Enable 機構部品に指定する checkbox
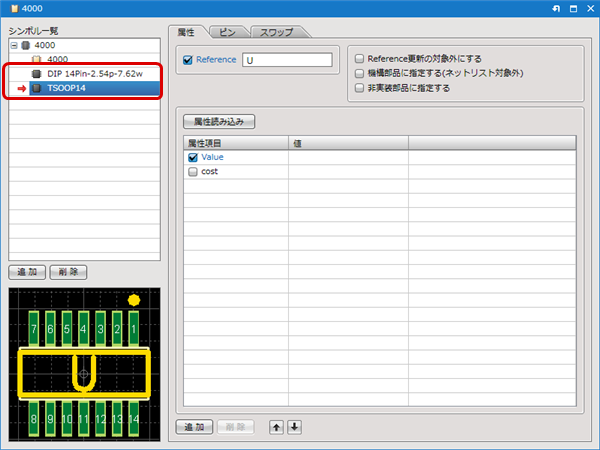600x450 pixels. point(359,73)
